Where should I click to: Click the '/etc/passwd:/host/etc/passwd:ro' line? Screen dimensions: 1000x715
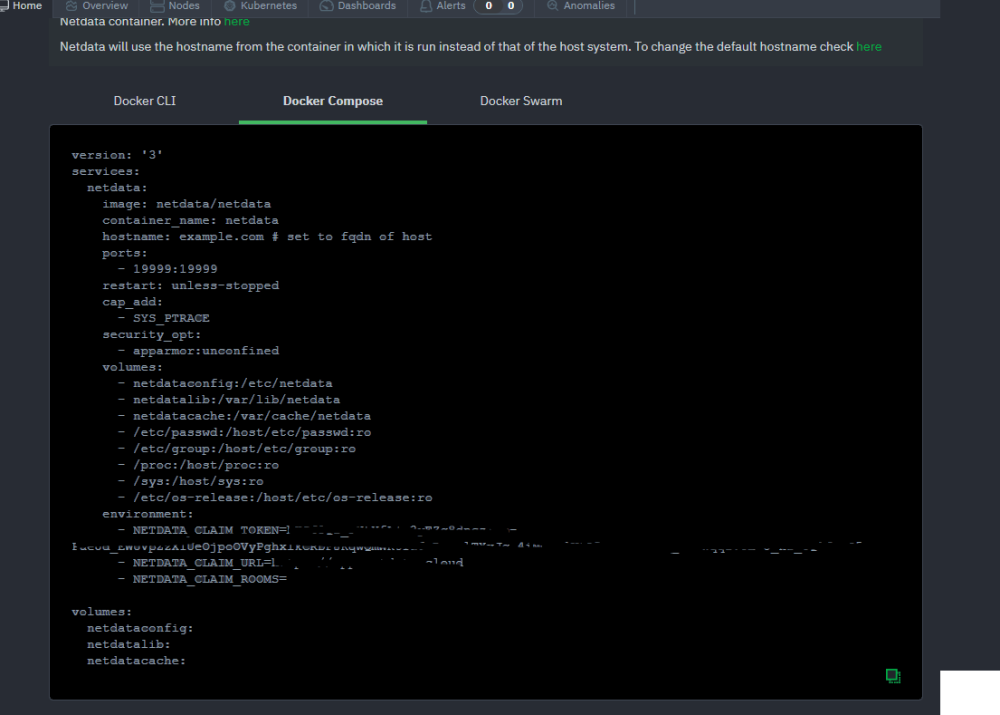244,432
